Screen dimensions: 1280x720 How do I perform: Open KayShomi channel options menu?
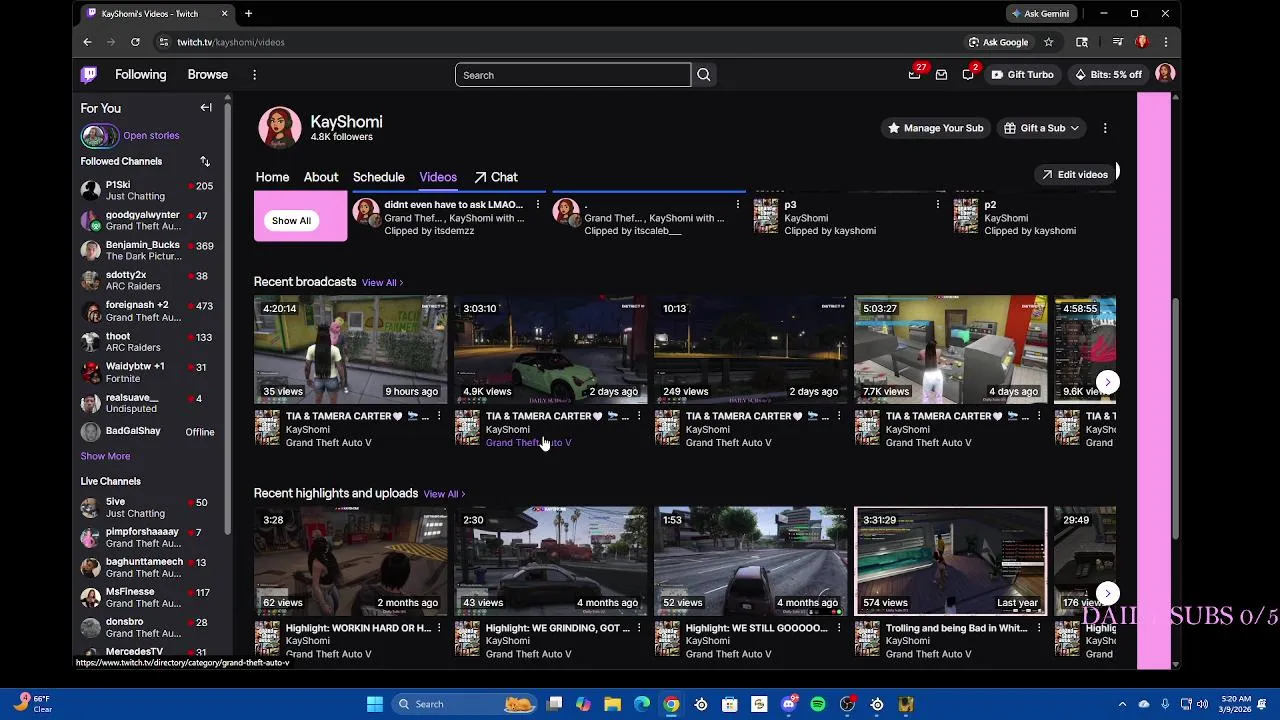(x=1105, y=128)
